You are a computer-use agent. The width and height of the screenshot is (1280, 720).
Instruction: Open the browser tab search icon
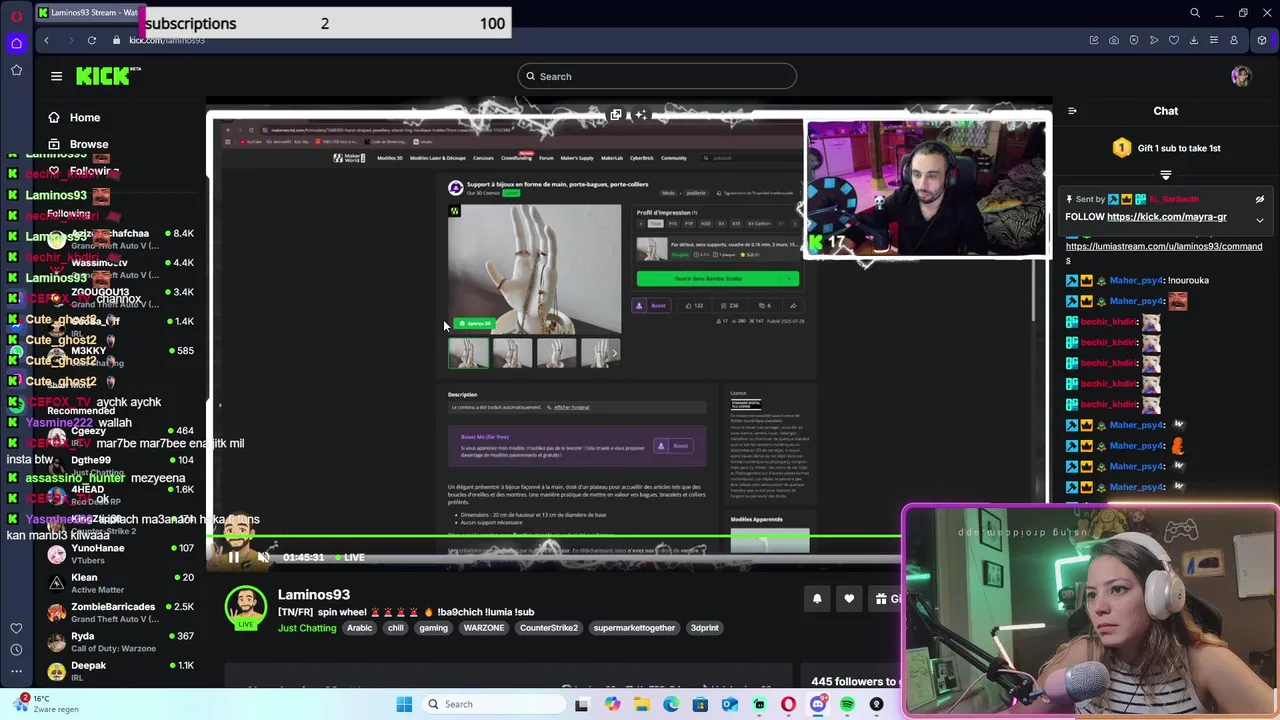1195,13
